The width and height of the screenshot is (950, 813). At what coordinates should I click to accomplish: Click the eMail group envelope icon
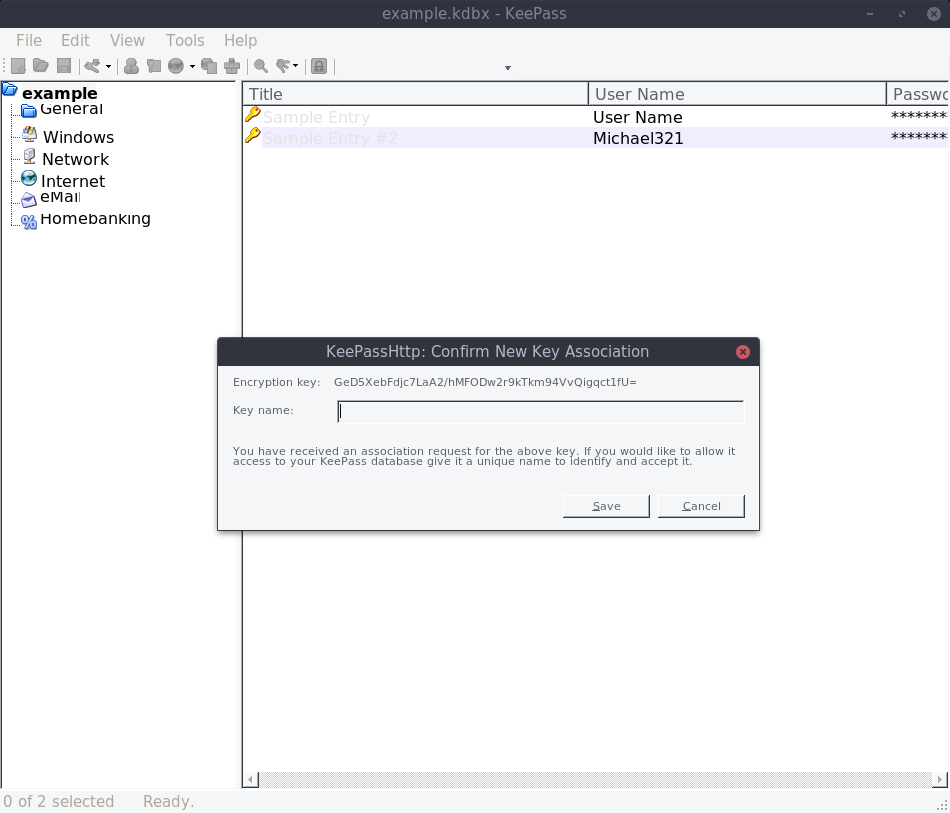pyautogui.click(x=28, y=199)
